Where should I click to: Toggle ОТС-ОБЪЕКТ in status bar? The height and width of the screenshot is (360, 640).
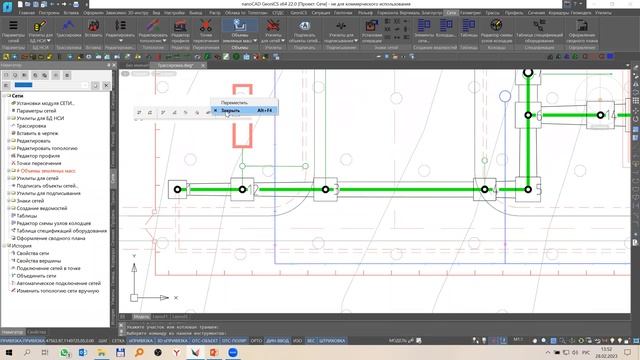tap(205, 340)
